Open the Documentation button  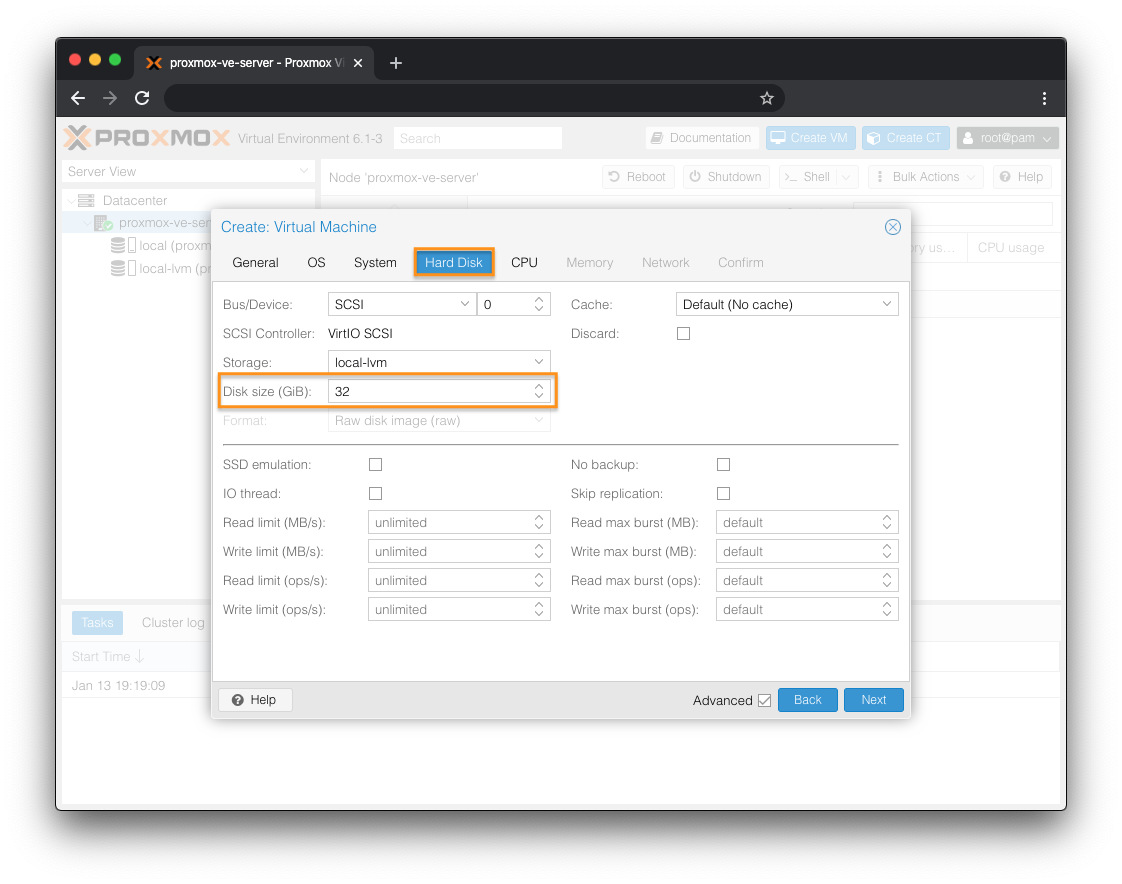tap(702, 138)
